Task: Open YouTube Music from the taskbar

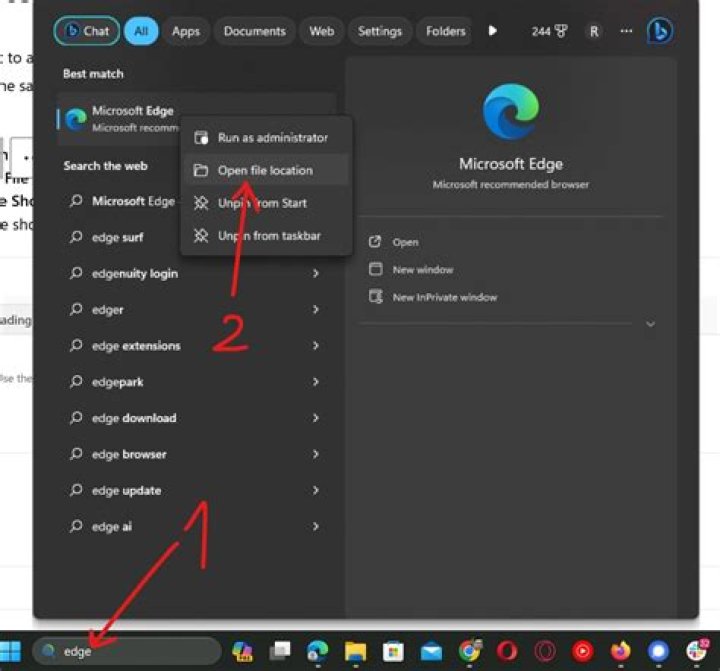Action: (583, 651)
